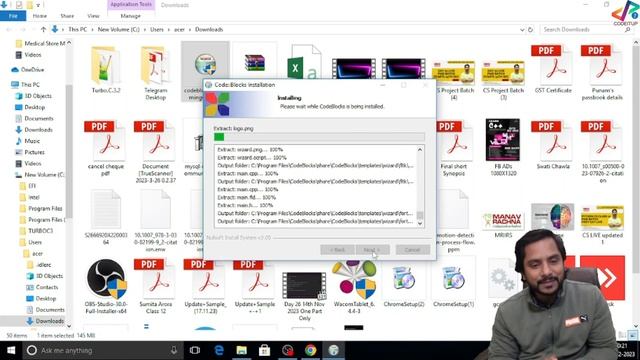Open the Windows Start menu
This screenshot has width=640, height=360.
tap(11, 350)
